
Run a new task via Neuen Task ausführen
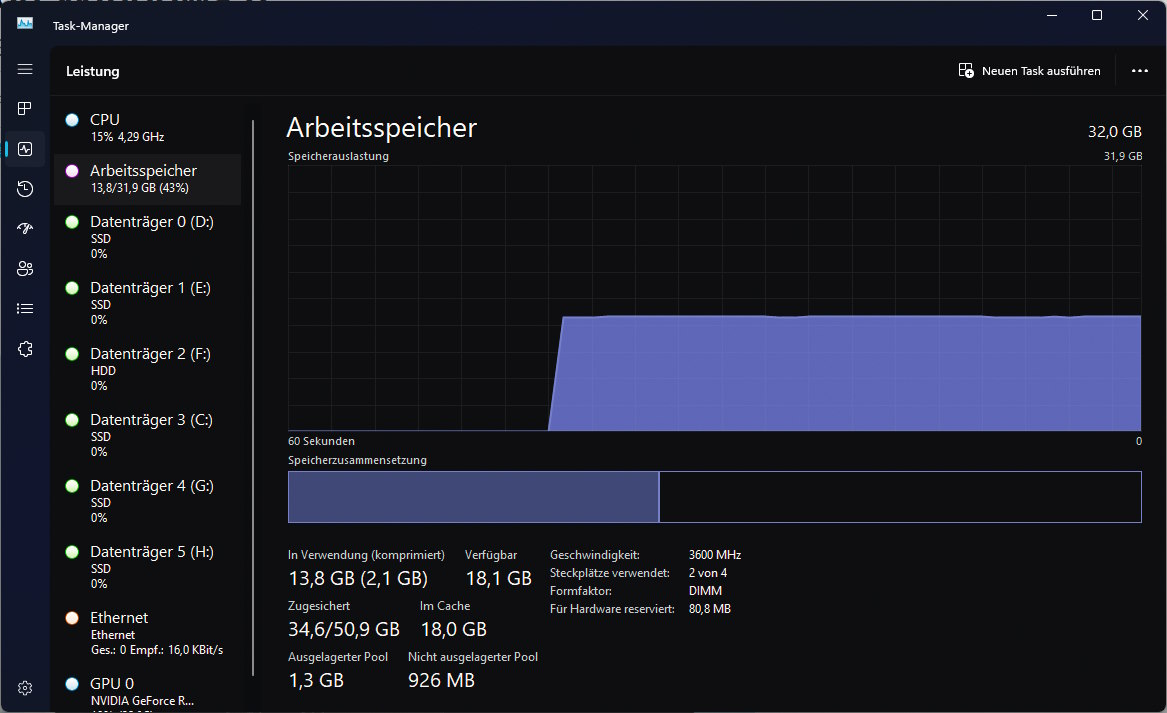coord(1030,70)
